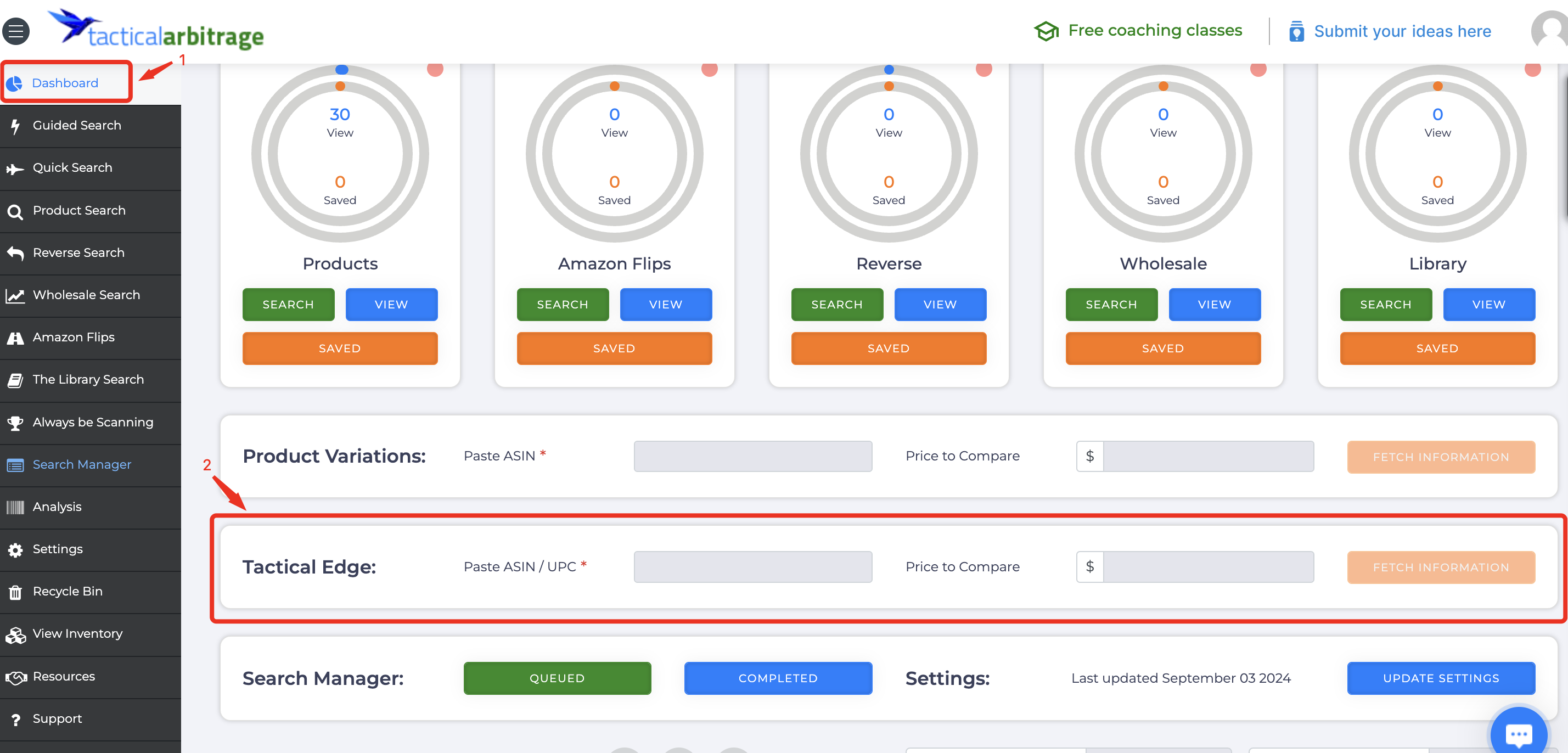Click VIEW under Wholesale

pos(1215,305)
